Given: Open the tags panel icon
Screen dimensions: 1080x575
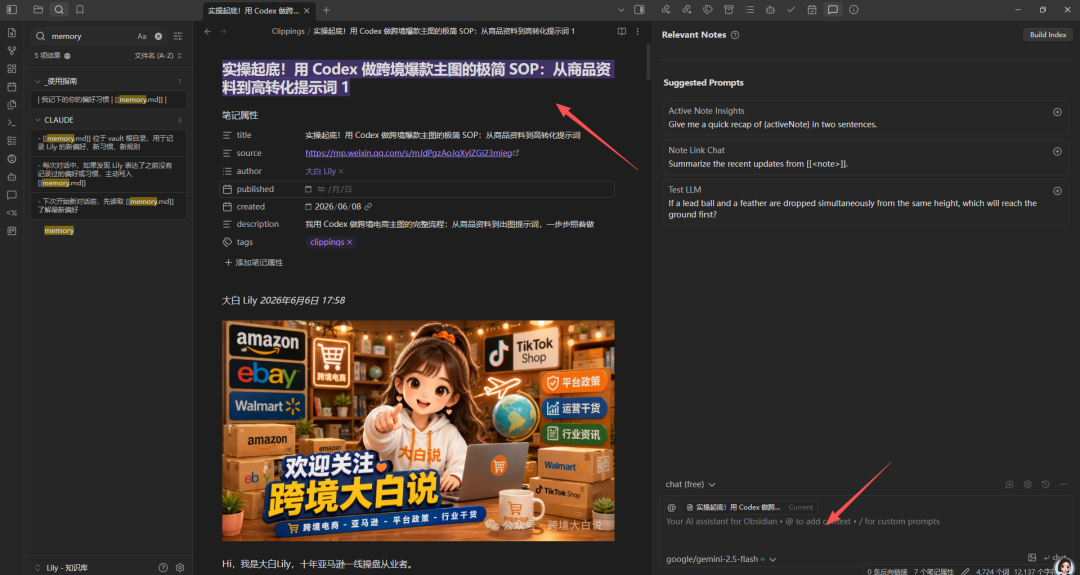Looking at the screenshot, I should tap(707, 10).
